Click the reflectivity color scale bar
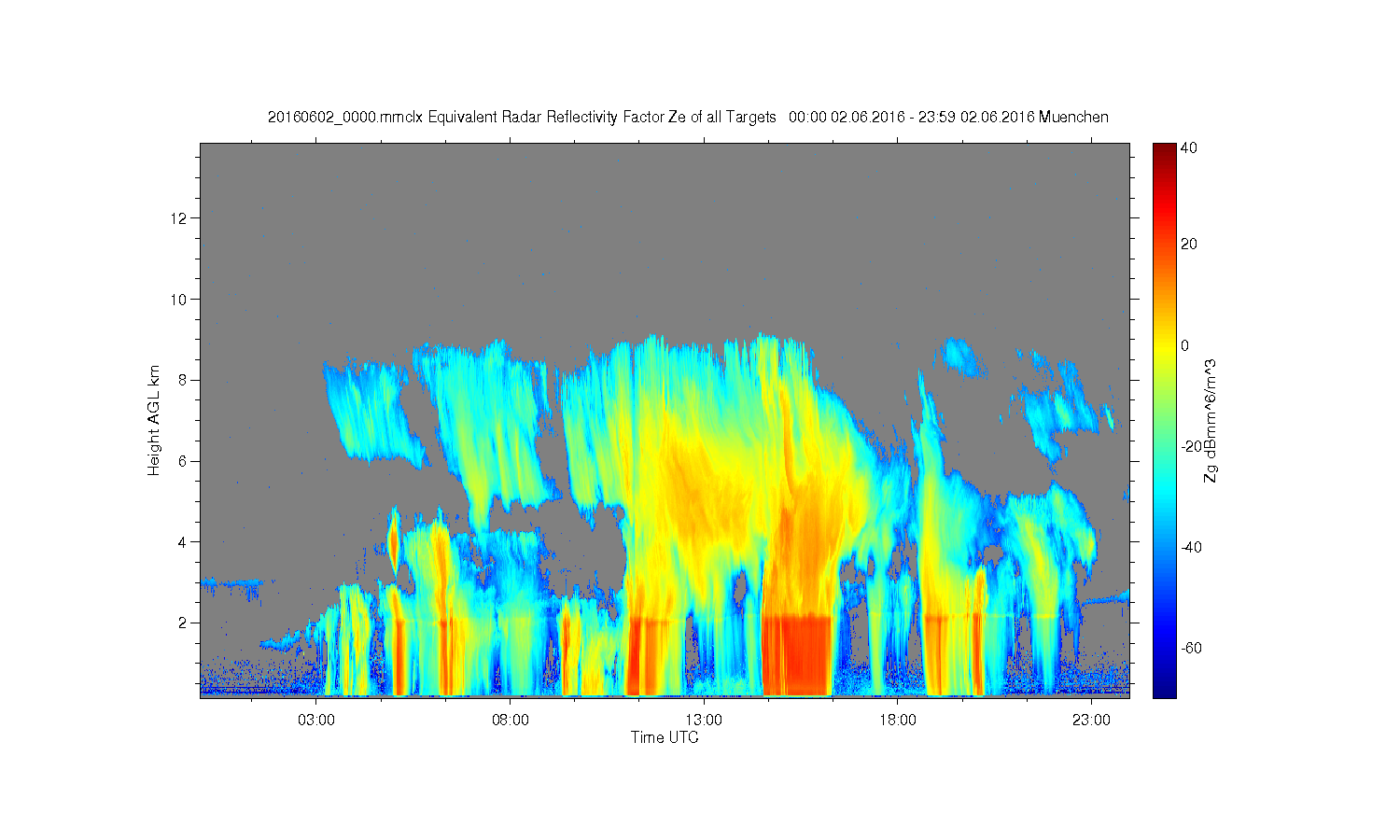The width and height of the screenshot is (1400, 840). (x=1164, y=420)
